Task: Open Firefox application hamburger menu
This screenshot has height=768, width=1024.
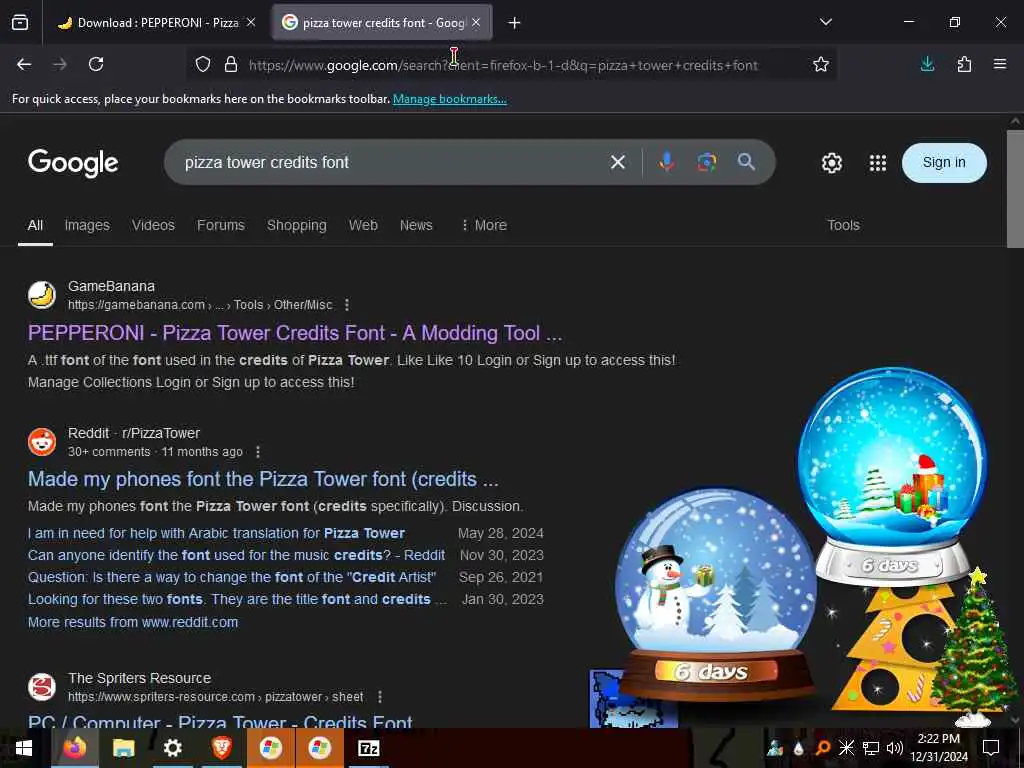Action: point(1000,64)
